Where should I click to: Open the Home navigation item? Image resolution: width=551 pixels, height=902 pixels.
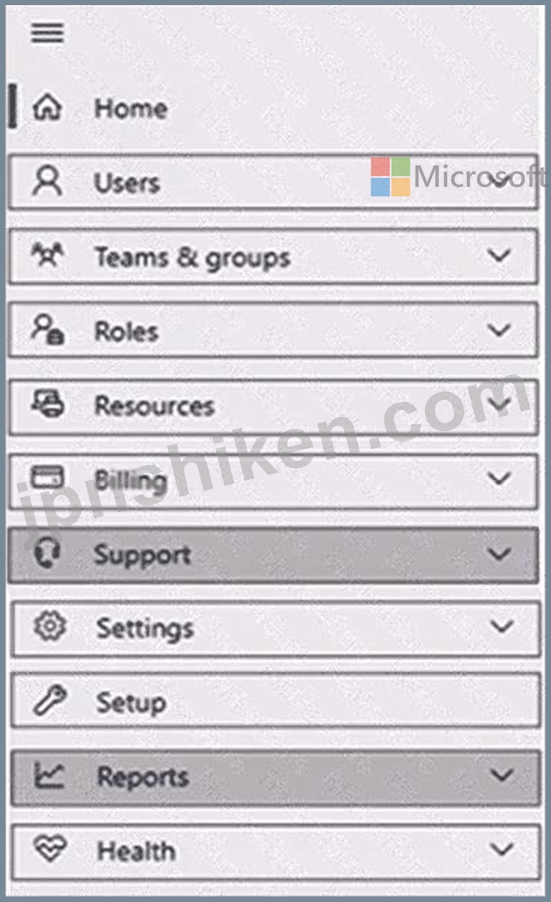pyautogui.click(x=131, y=108)
